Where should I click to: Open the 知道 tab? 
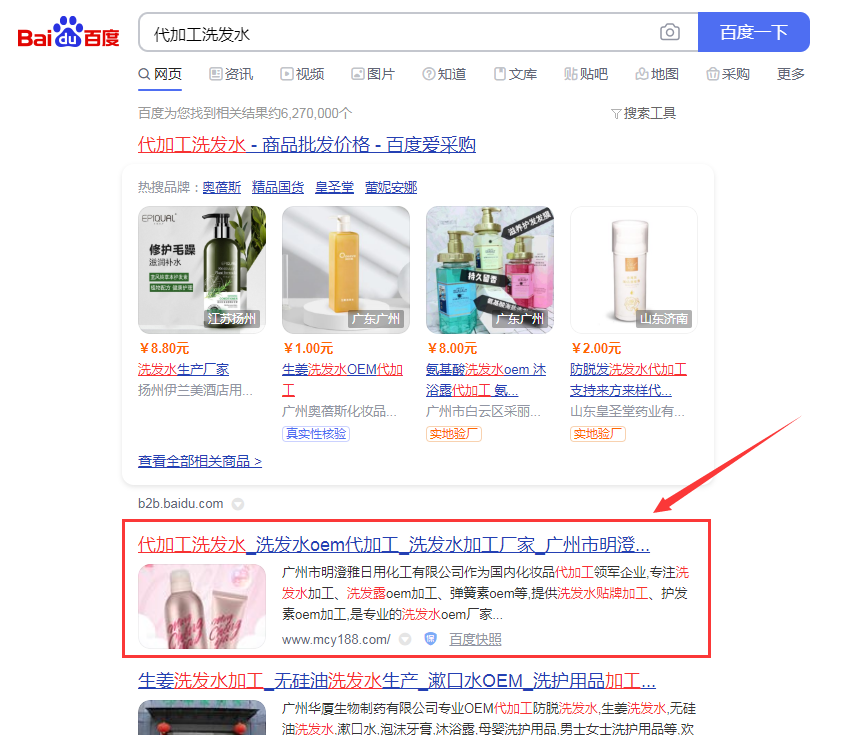point(444,74)
